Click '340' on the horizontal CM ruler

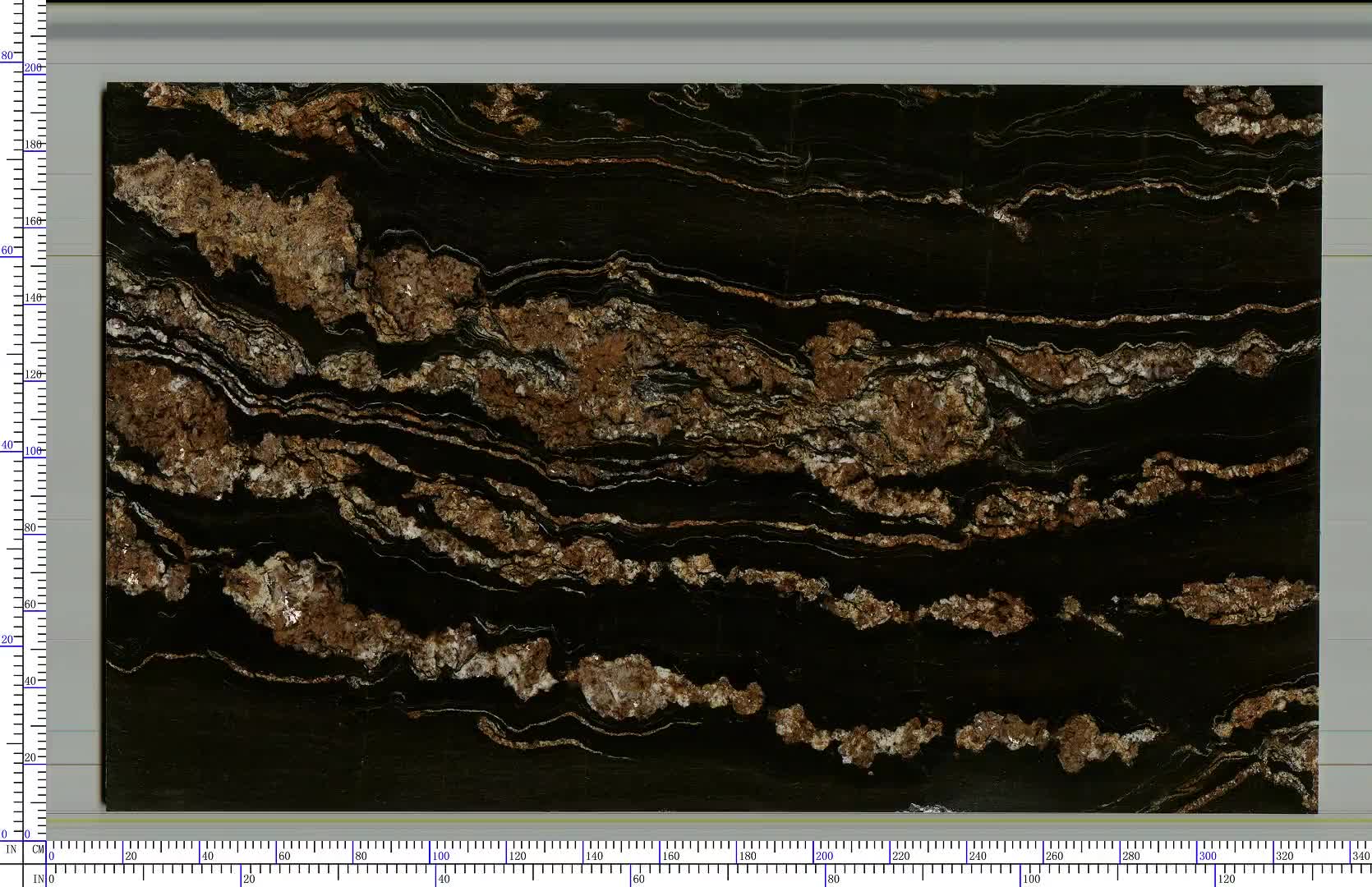[x=1360, y=856]
